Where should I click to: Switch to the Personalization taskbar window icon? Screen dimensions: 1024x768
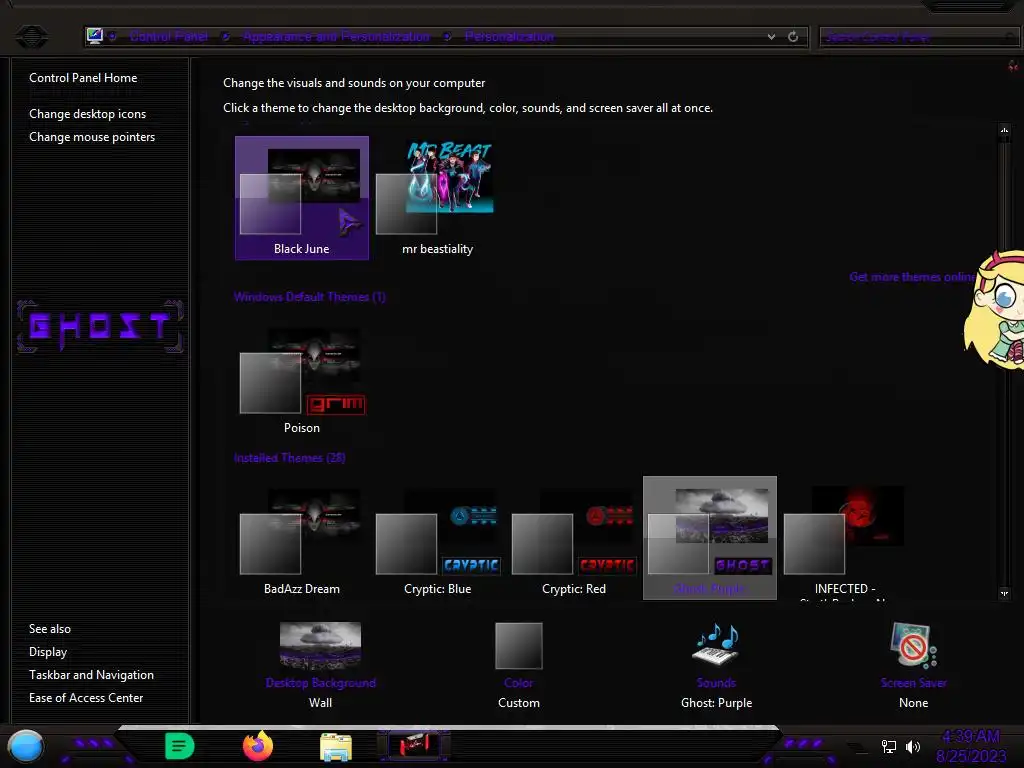[414, 745]
